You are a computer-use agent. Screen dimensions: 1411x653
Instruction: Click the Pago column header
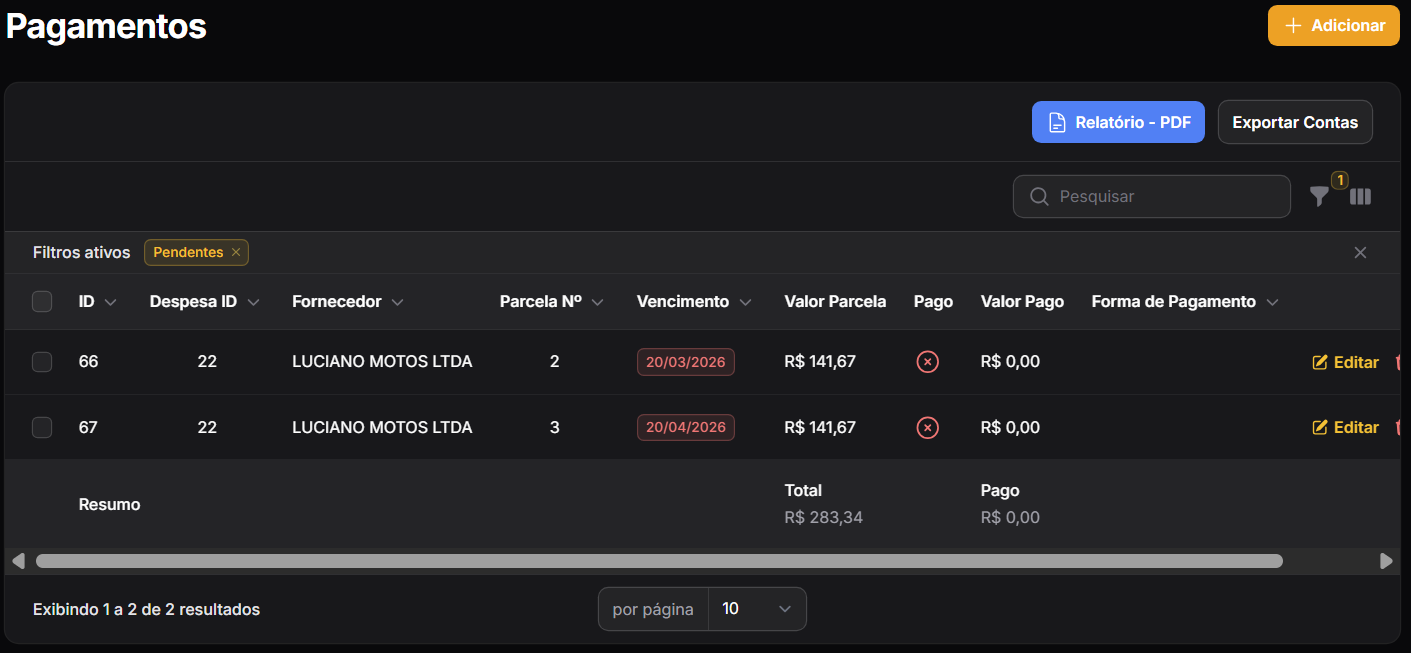933,302
